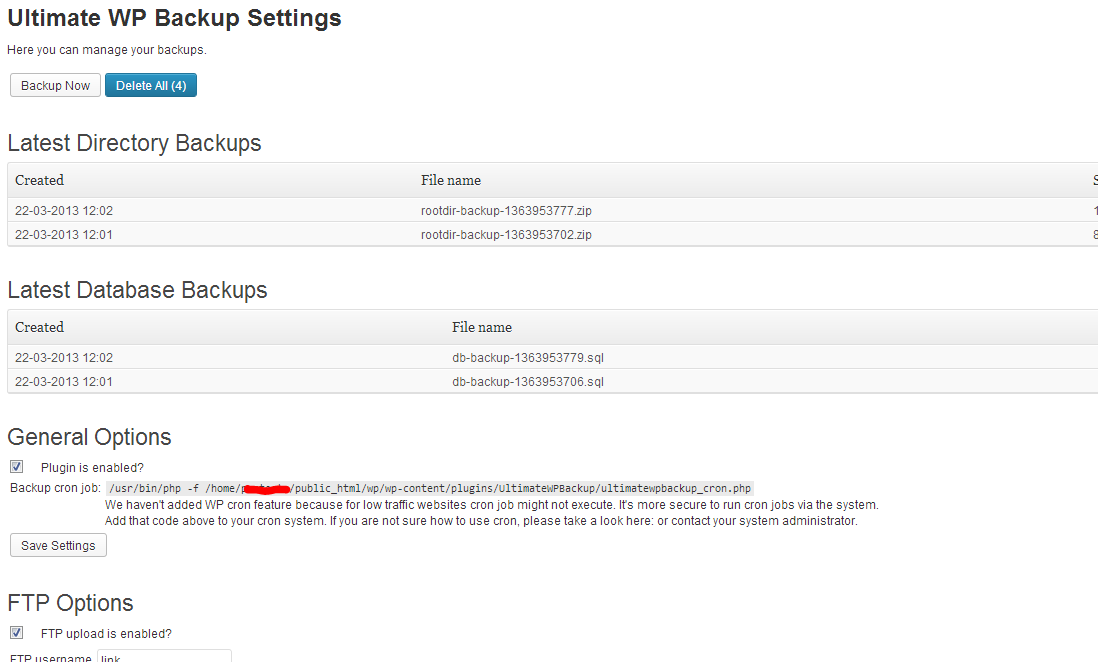Click Created header in Directory Backups table
The image size is (1098, 662).
tap(39, 180)
